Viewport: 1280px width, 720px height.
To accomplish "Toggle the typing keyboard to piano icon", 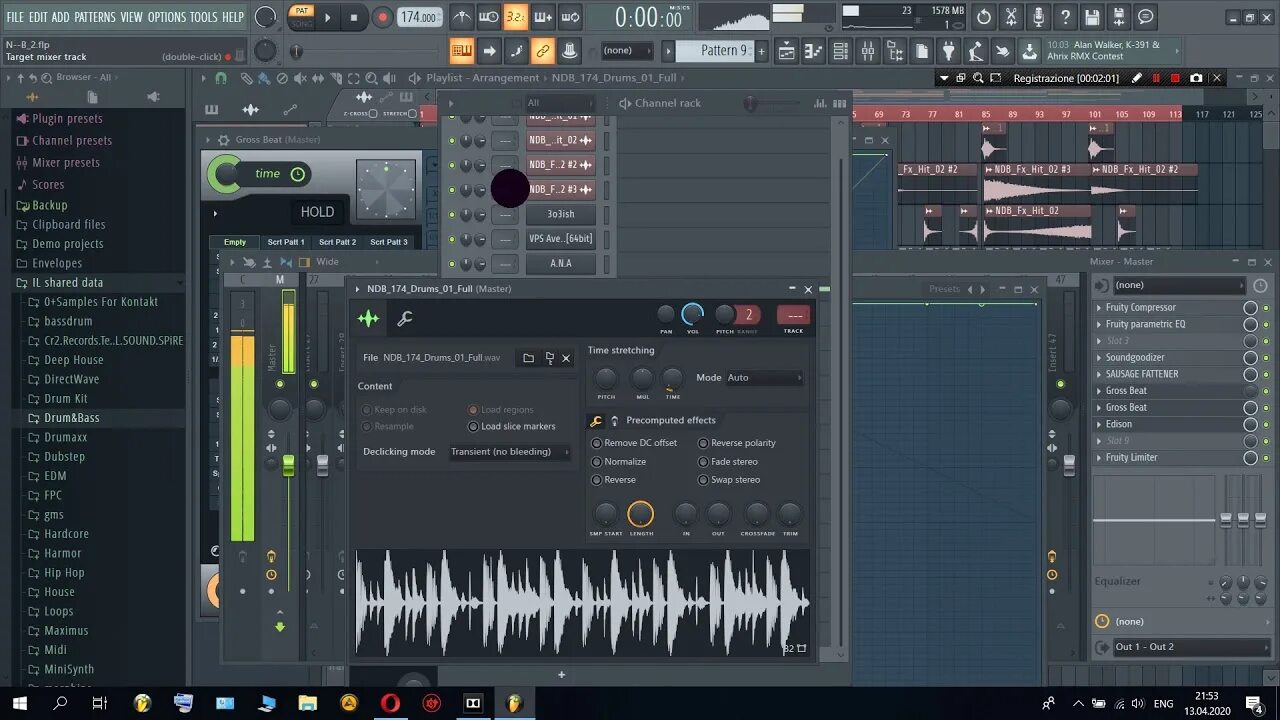I will point(462,51).
